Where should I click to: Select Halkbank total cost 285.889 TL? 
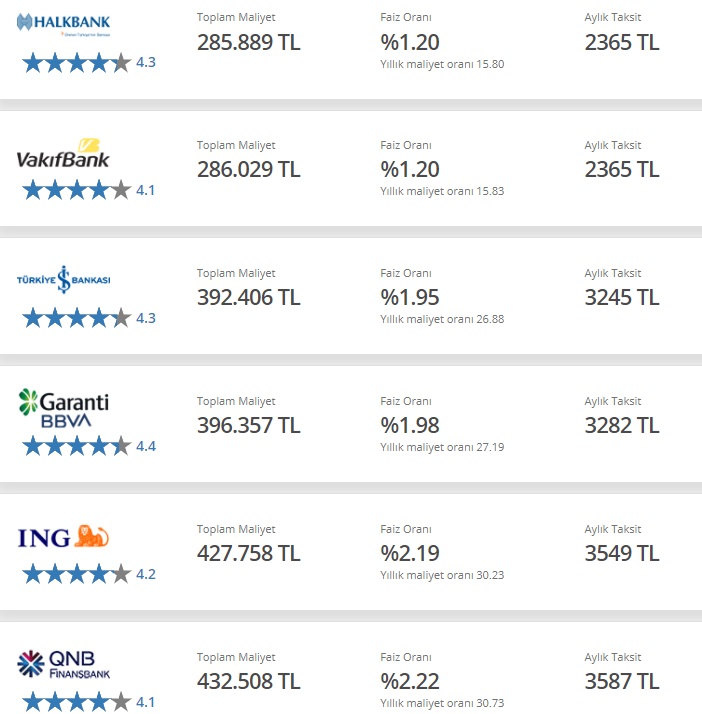point(249,42)
